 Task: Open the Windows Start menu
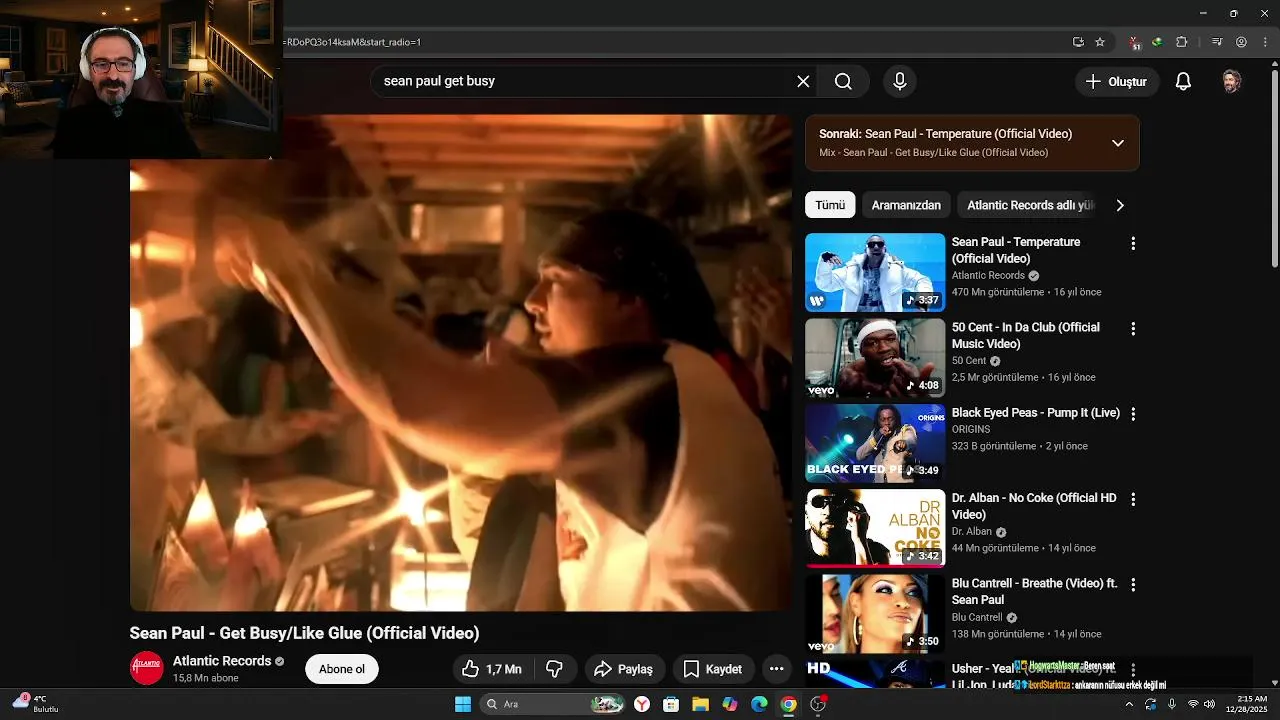(x=463, y=704)
